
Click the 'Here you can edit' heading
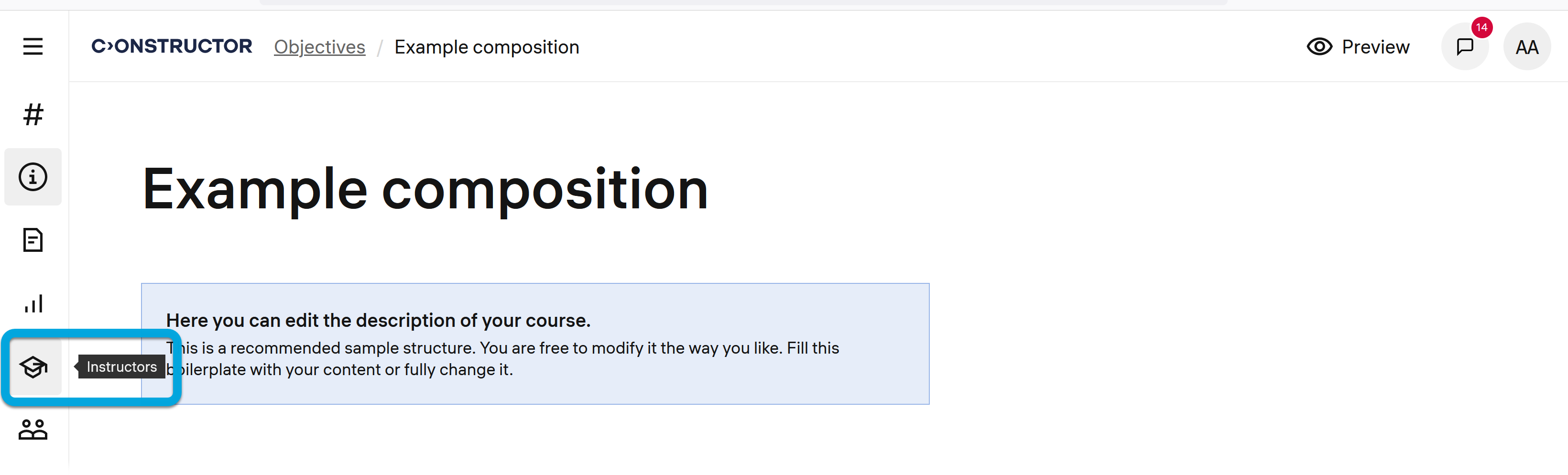[x=378, y=320]
